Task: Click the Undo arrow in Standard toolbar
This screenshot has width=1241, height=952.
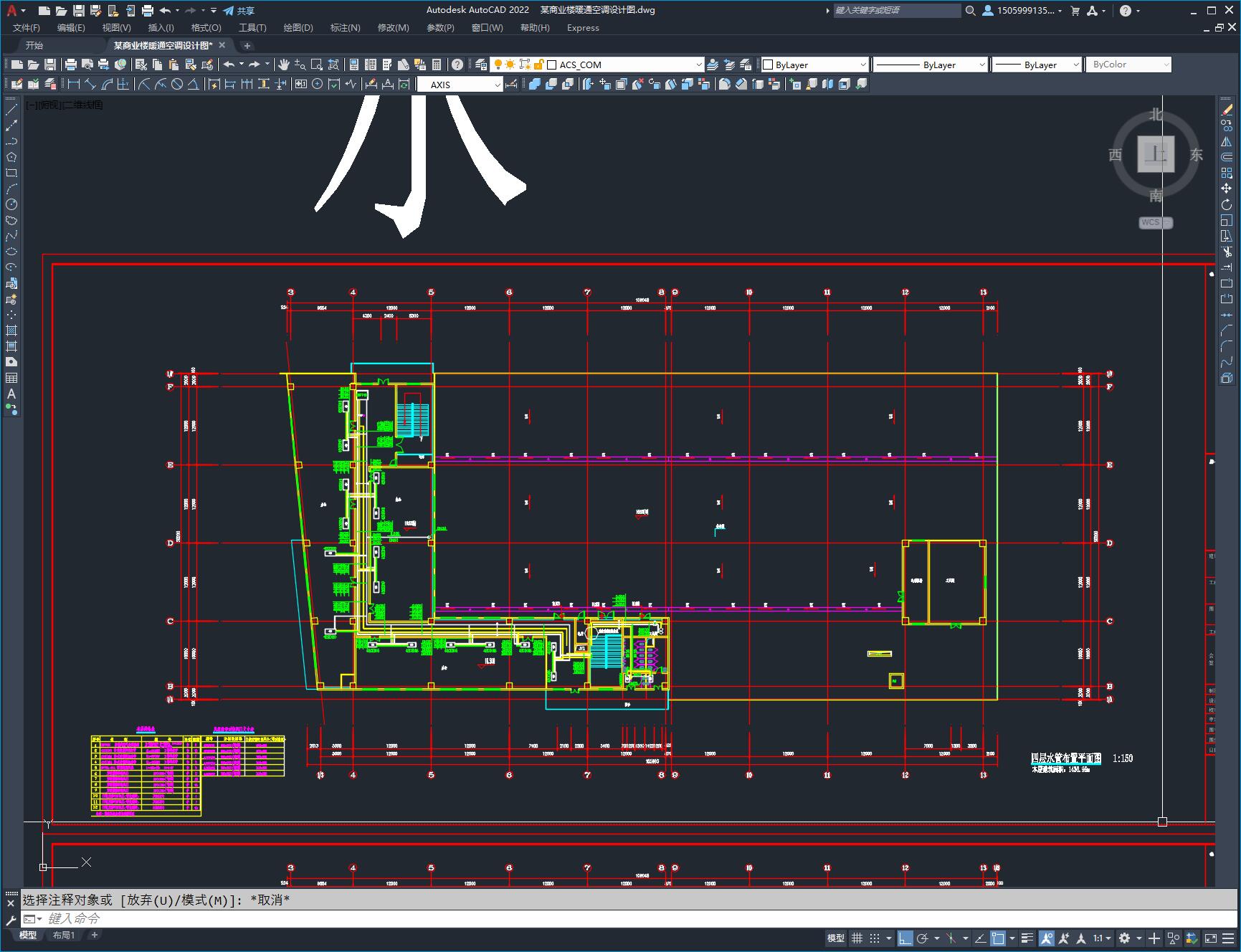Action: (229, 65)
